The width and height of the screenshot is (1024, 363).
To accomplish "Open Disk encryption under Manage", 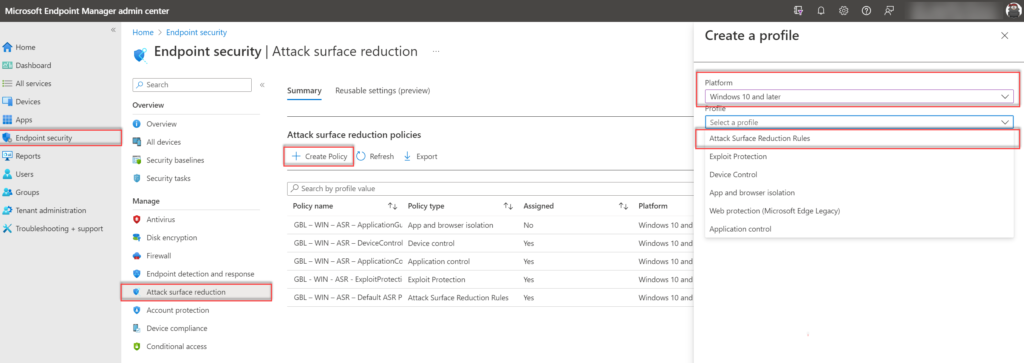I will pos(172,238).
